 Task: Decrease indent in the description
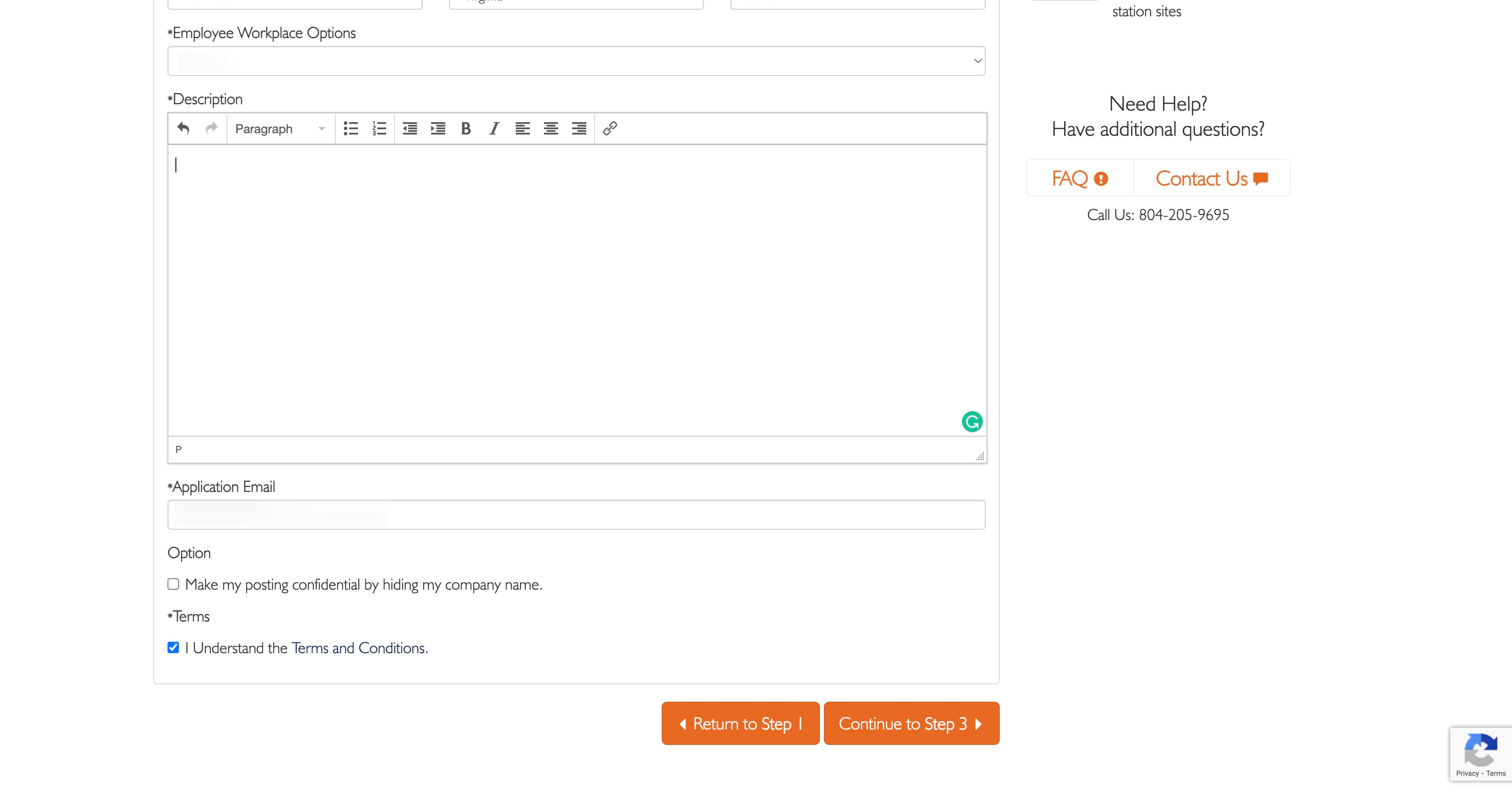pyautogui.click(x=410, y=129)
